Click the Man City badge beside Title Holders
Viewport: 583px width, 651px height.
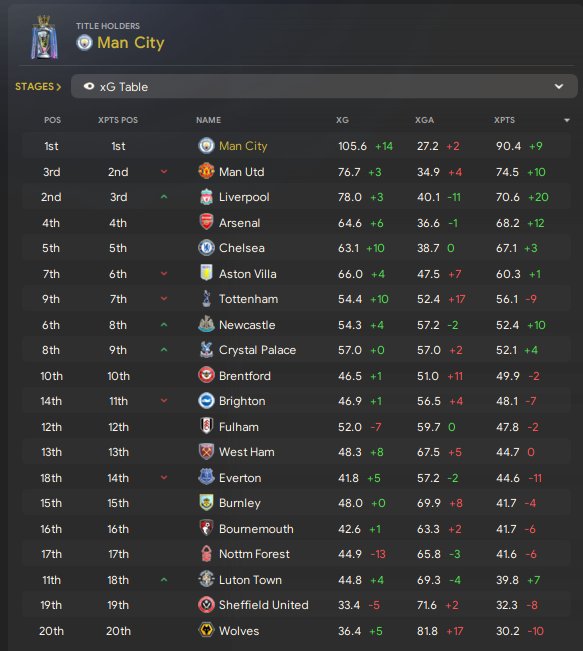point(84,43)
